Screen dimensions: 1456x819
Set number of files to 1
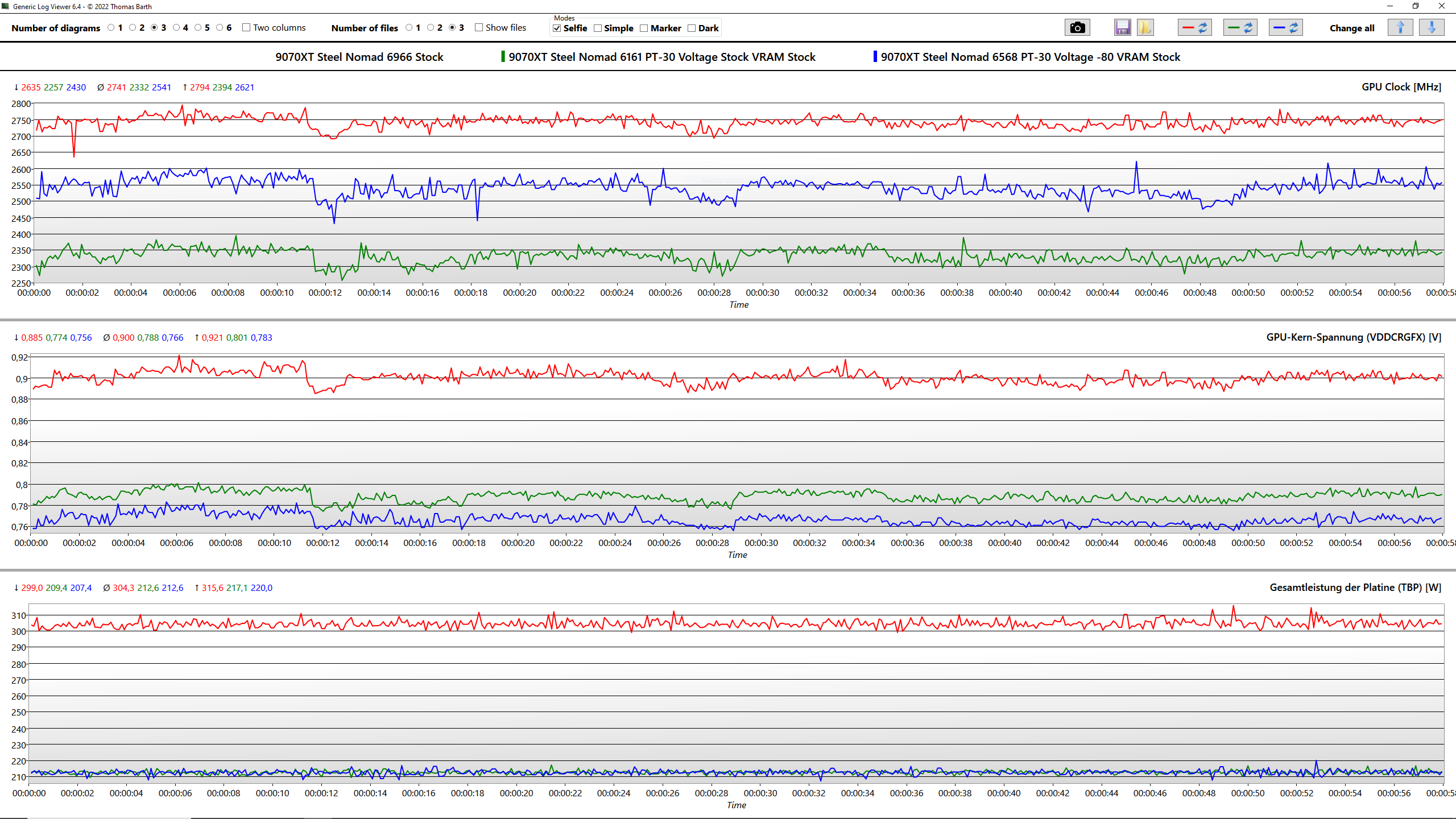tap(409, 28)
